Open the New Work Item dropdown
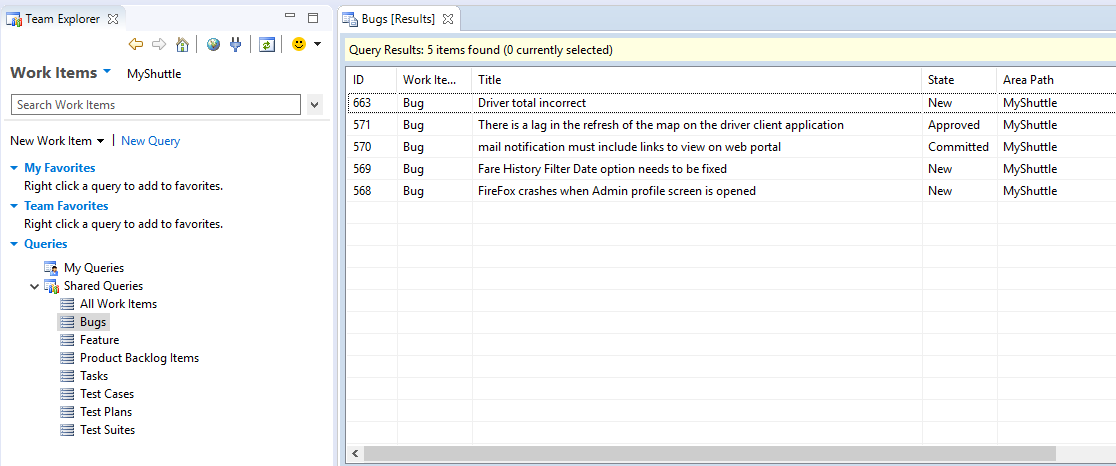 (58, 141)
